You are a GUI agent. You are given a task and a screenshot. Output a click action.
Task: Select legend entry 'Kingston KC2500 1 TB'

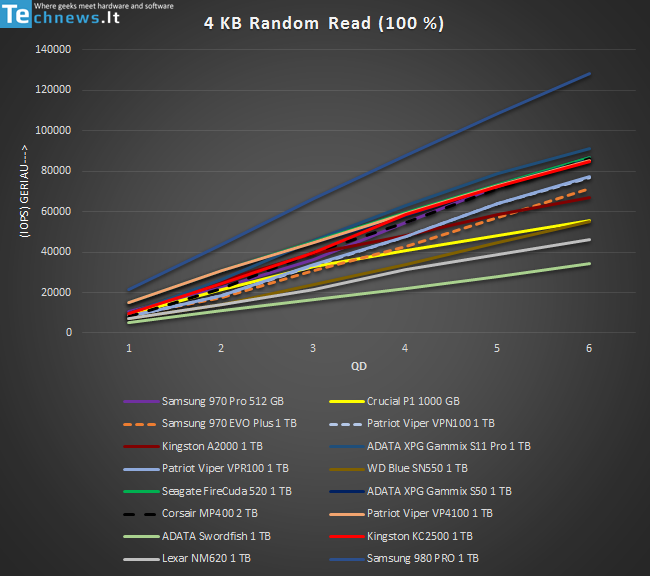[x=401, y=536]
